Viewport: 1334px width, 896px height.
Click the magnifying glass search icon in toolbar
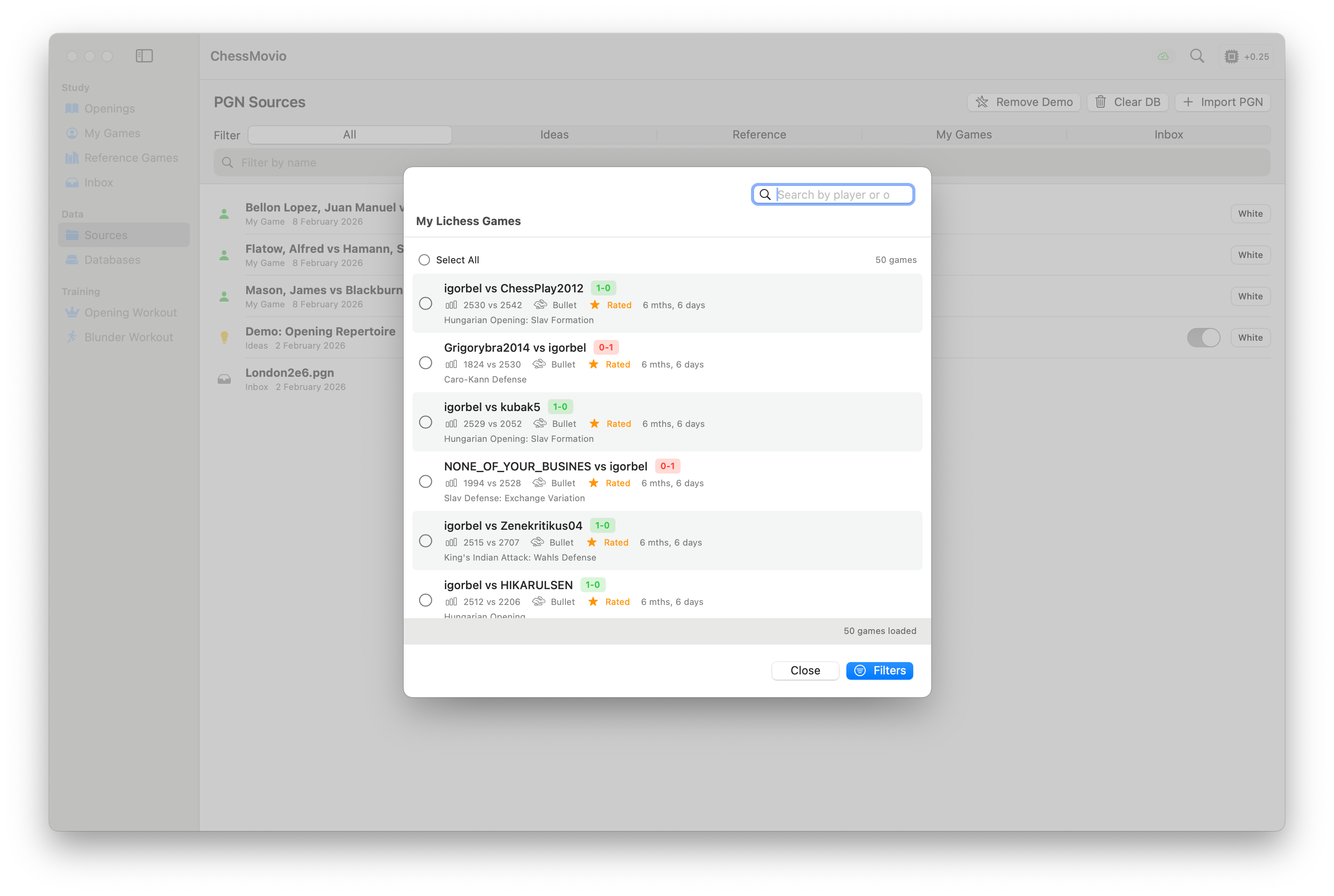pyautogui.click(x=1197, y=56)
